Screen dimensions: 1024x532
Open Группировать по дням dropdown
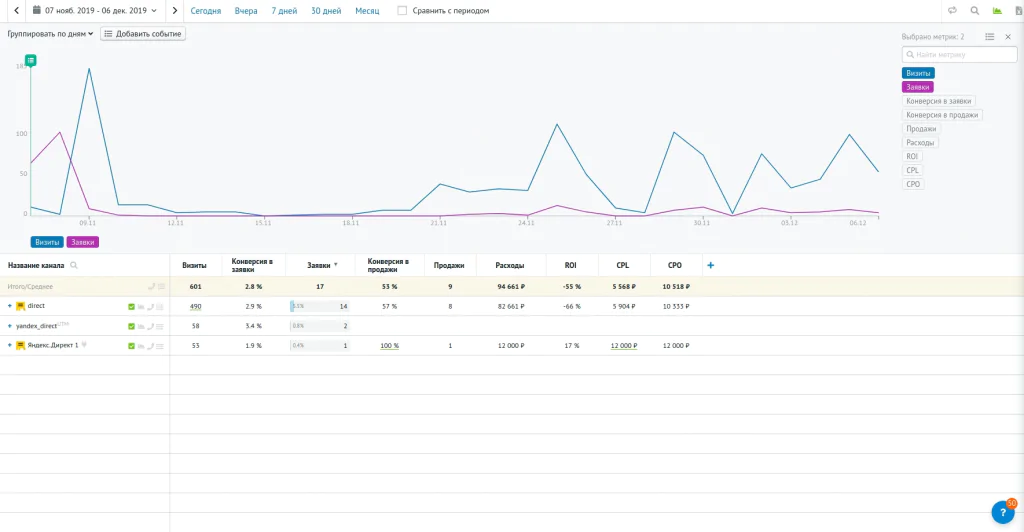[x=50, y=34]
